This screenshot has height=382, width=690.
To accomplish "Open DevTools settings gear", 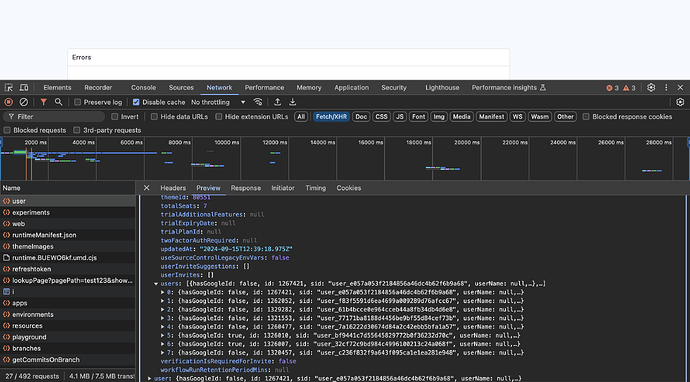I will click(x=651, y=88).
